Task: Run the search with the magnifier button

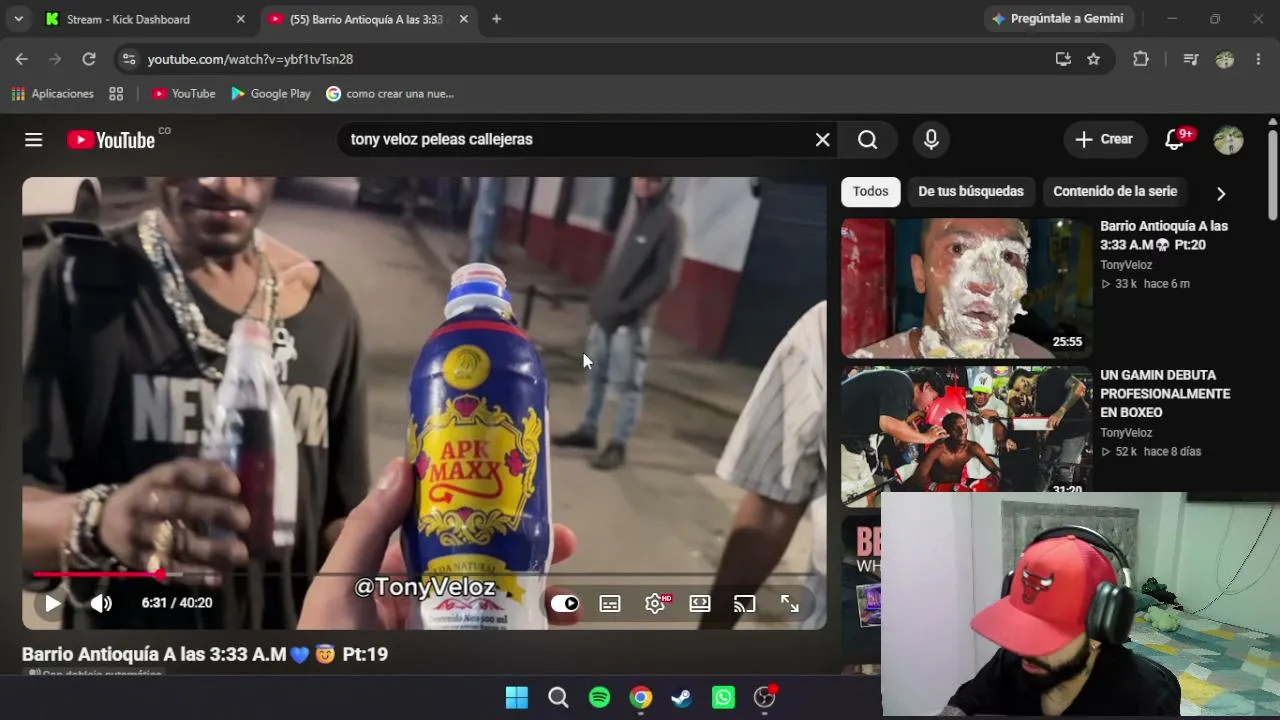Action: (x=867, y=140)
